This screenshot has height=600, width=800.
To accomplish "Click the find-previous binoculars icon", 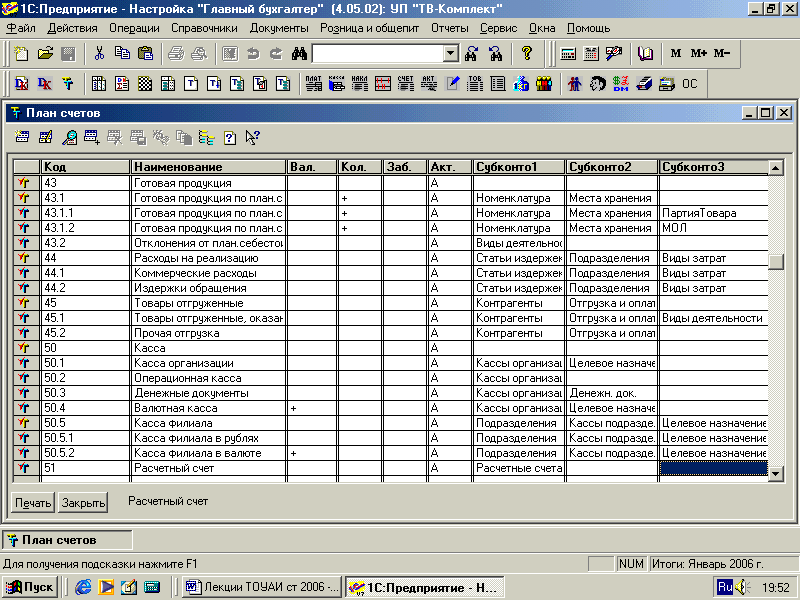I will [495, 54].
